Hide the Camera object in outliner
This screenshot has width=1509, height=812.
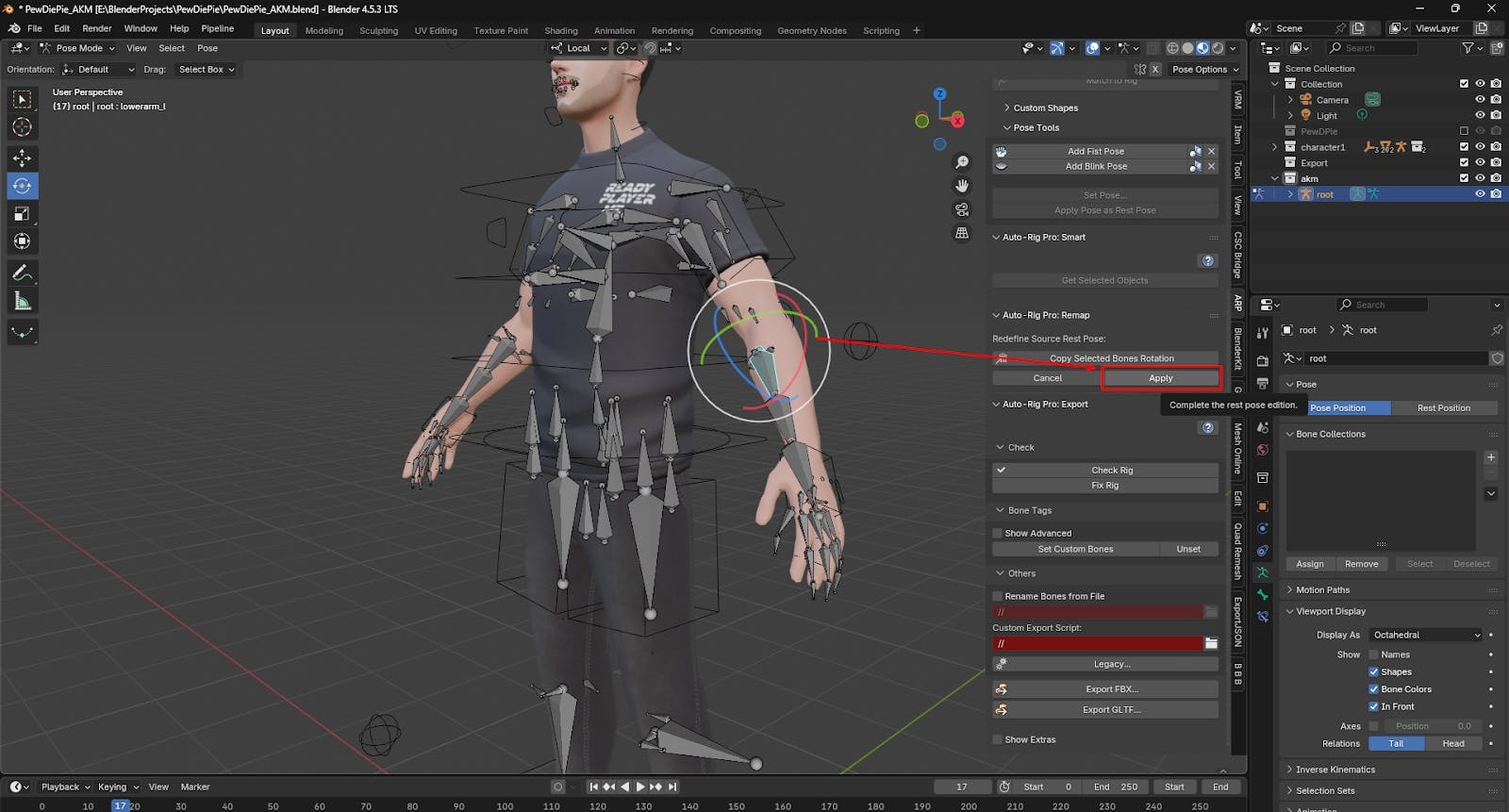pos(1480,99)
